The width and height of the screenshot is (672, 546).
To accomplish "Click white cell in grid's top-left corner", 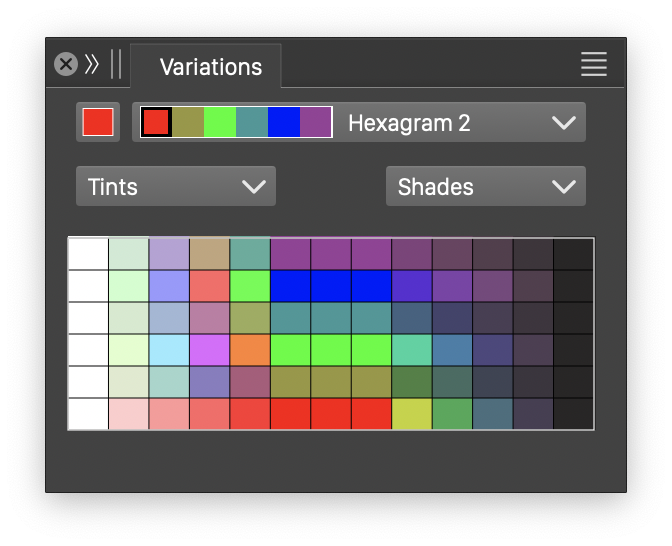I will coord(88,254).
